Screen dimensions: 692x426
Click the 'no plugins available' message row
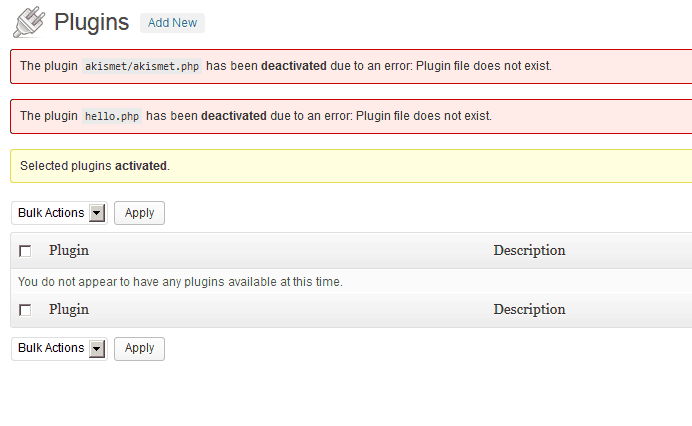[180, 282]
